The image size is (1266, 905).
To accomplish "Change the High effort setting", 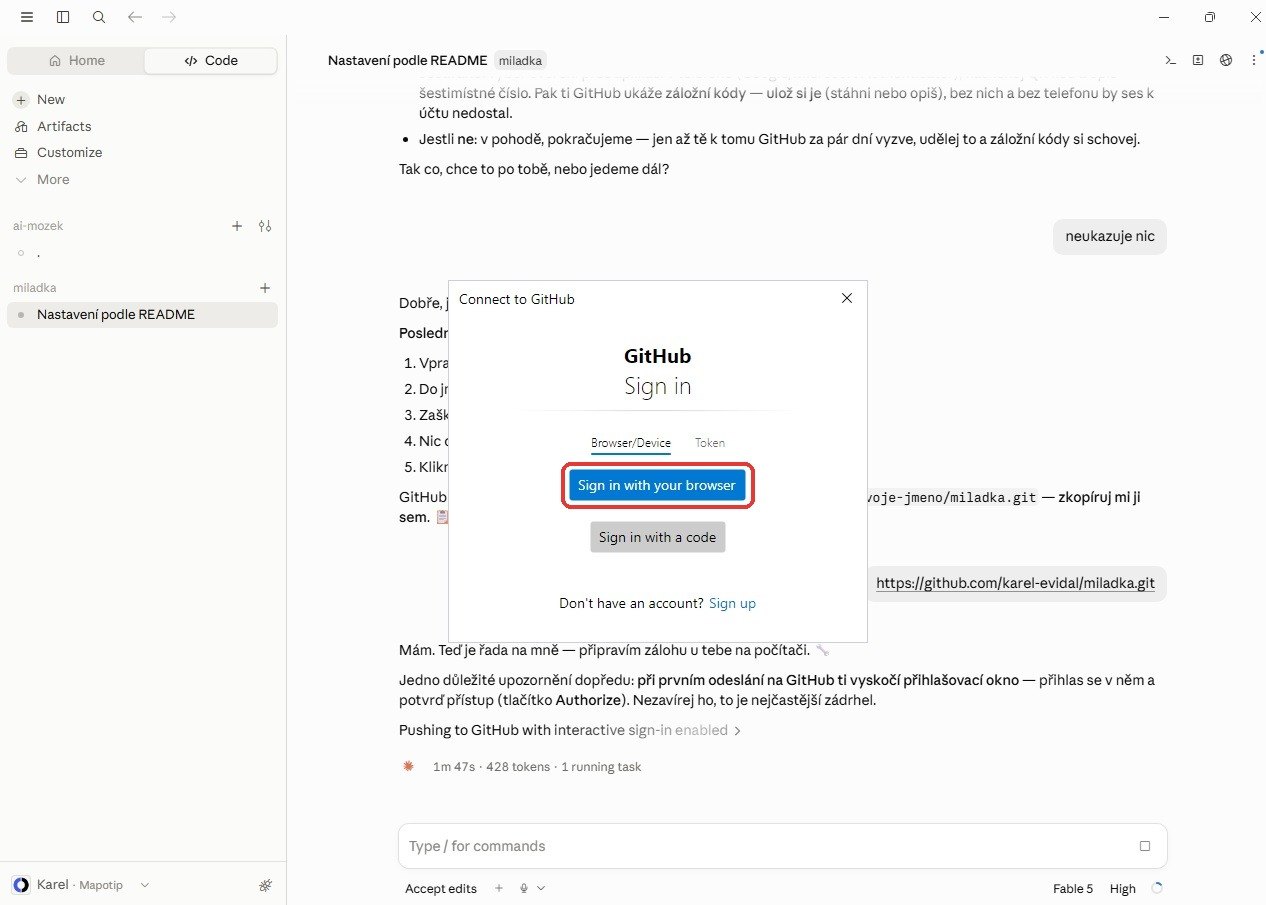I will tap(1123, 888).
